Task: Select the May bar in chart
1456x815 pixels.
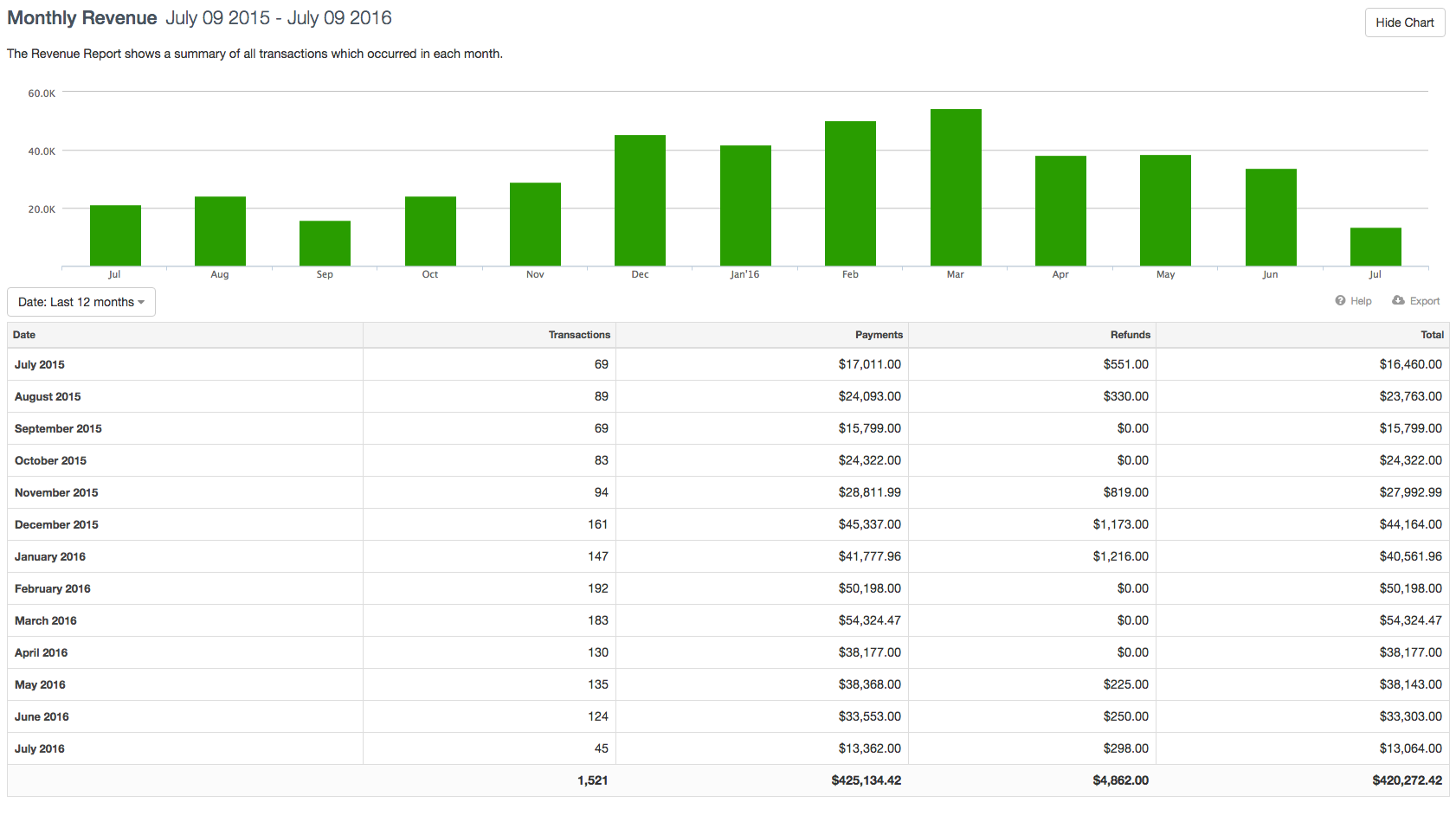Action: (1165, 210)
